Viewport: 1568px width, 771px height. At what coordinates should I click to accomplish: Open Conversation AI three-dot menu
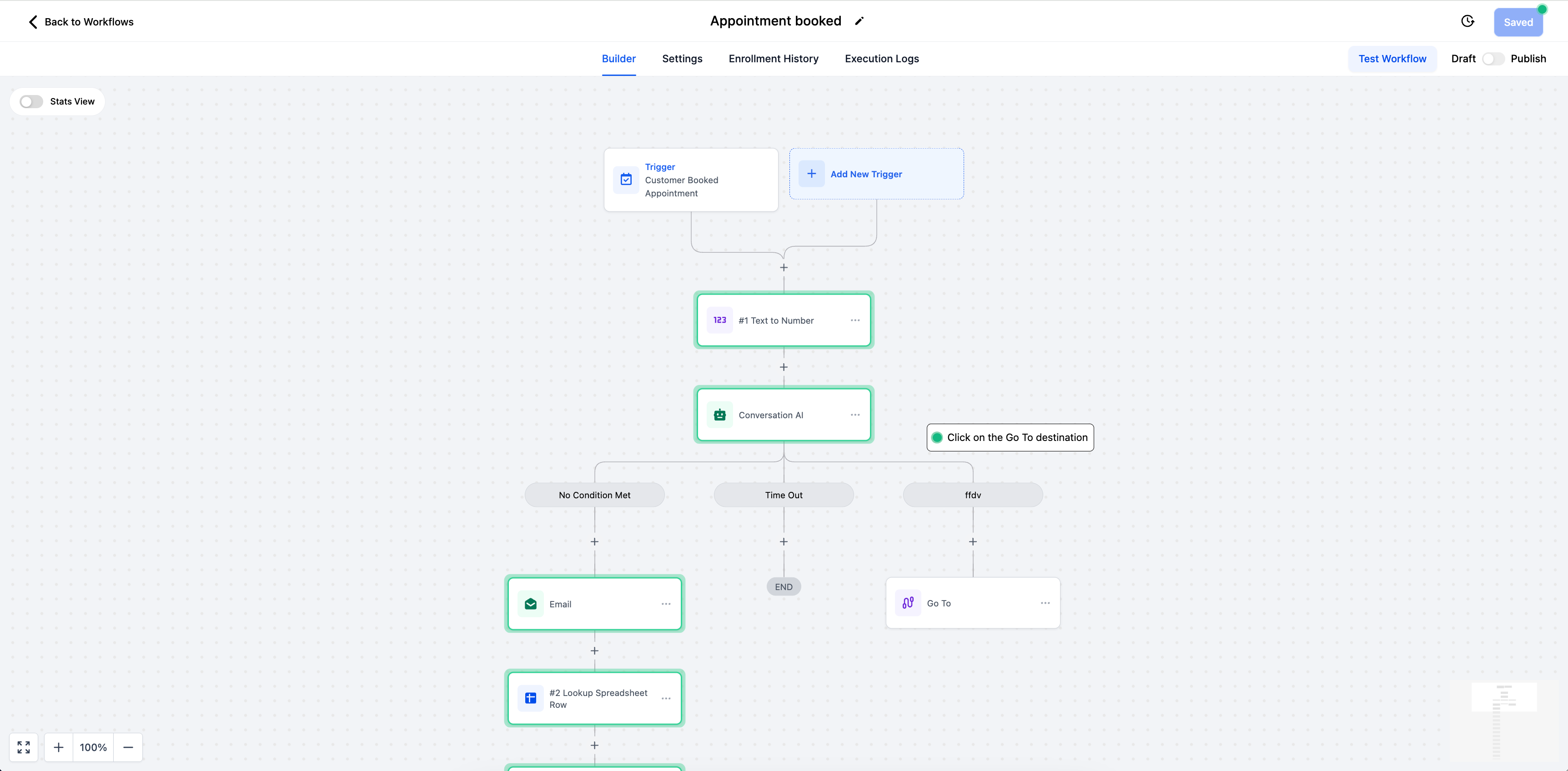pyautogui.click(x=855, y=415)
